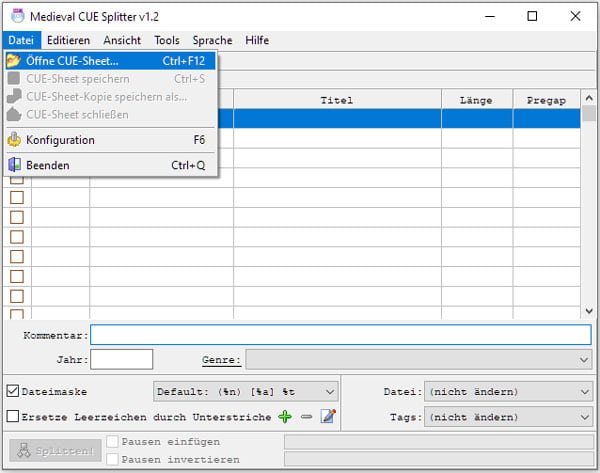The image size is (600, 473).
Task: Open the Sprache menu
Action: pyautogui.click(x=212, y=40)
